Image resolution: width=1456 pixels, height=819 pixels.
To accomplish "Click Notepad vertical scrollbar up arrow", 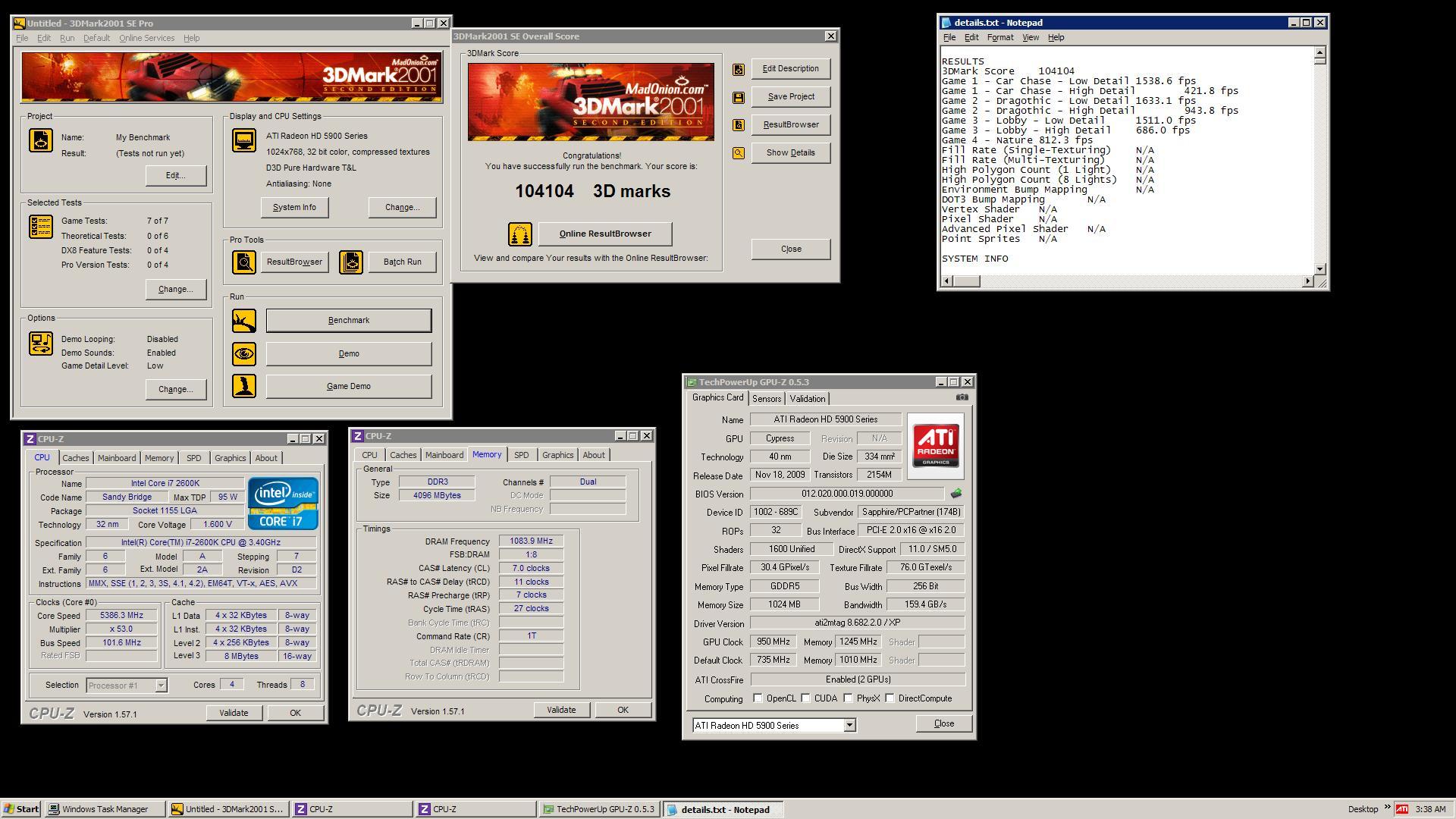I will (x=1320, y=52).
